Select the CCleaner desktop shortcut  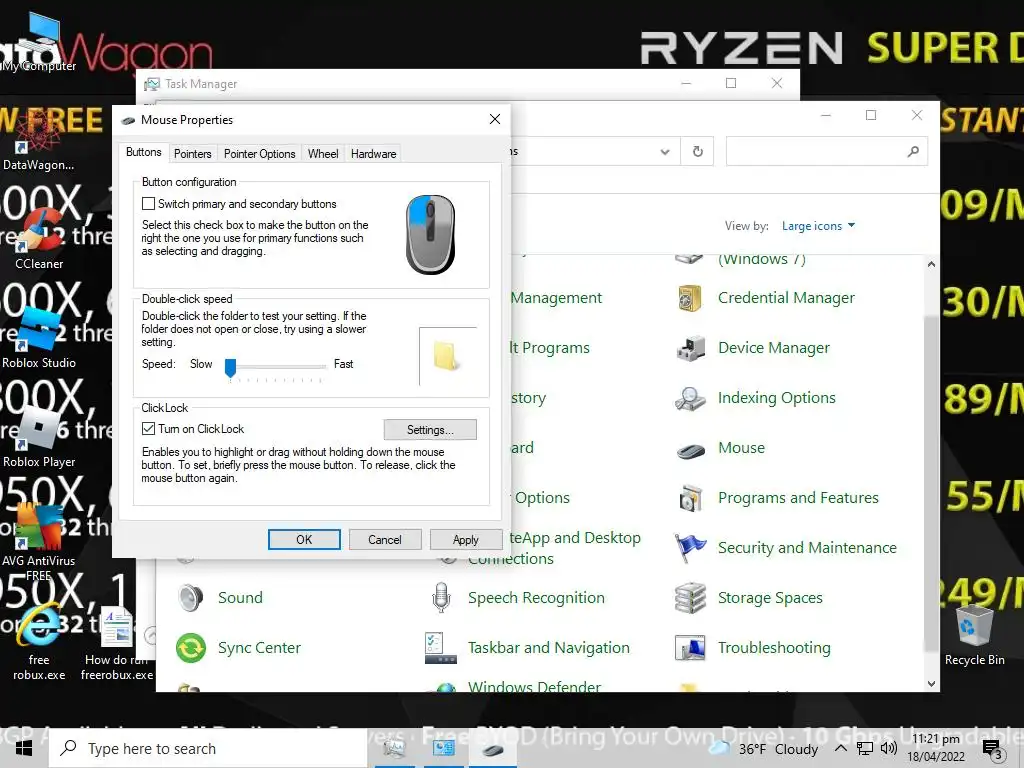39,238
